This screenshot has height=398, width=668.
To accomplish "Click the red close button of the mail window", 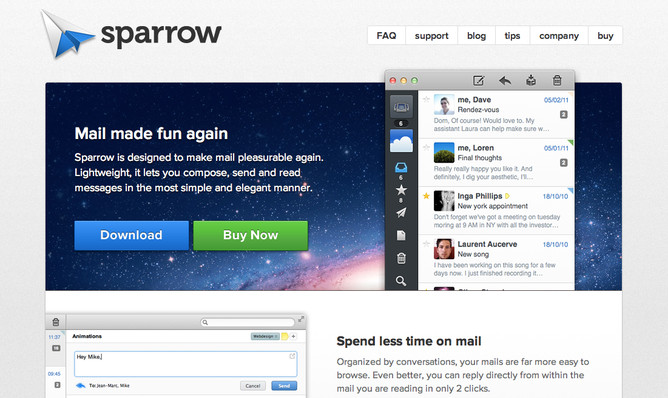I will [393, 81].
